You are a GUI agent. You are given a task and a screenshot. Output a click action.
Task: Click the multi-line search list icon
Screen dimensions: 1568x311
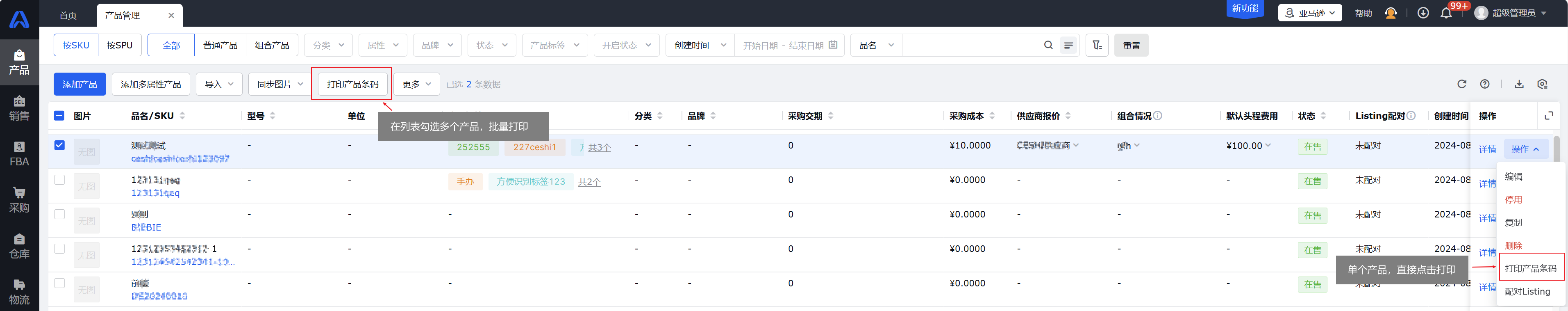[1068, 45]
